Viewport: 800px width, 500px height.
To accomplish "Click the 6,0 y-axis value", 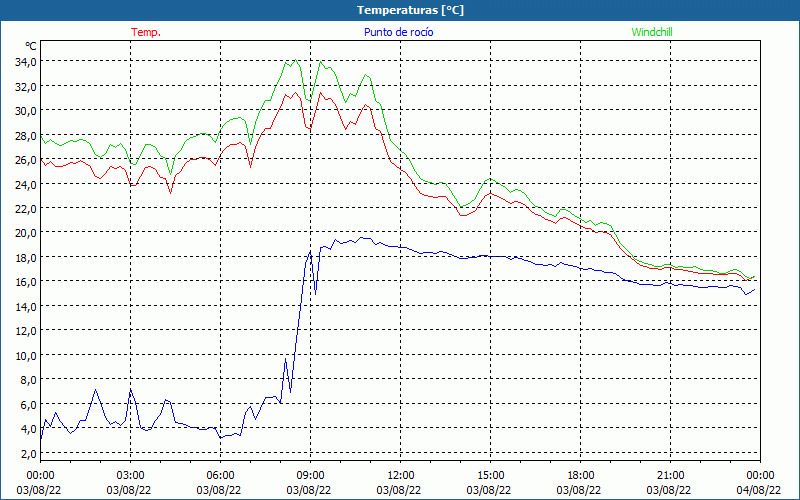I will pos(29,405).
